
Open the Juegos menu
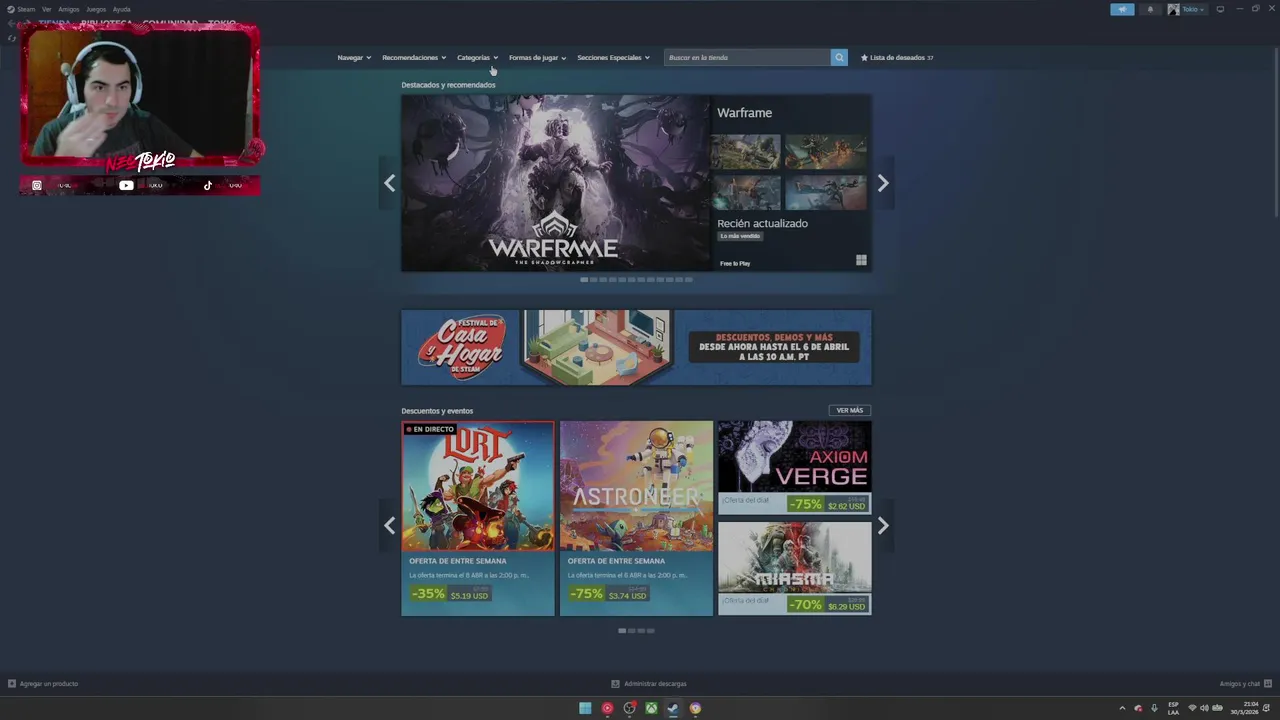click(96, 9)
